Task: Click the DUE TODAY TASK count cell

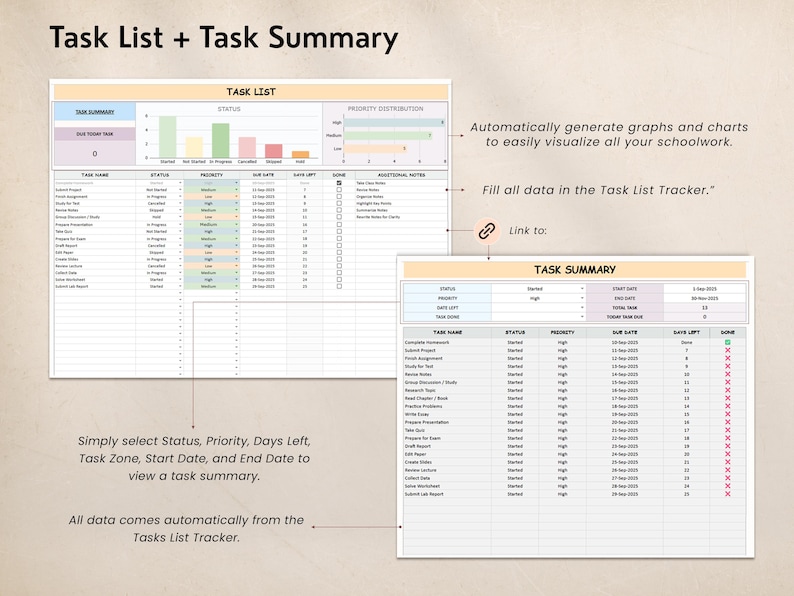Action: click(95, 153)
